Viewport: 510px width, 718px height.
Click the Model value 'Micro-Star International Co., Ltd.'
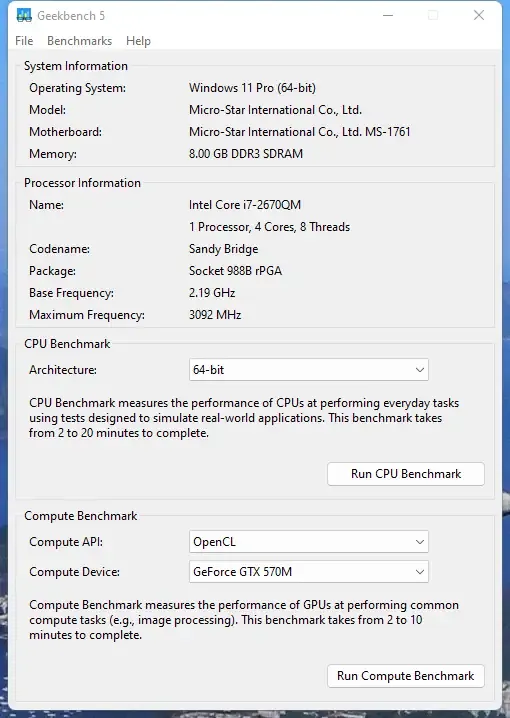[275, 110]
